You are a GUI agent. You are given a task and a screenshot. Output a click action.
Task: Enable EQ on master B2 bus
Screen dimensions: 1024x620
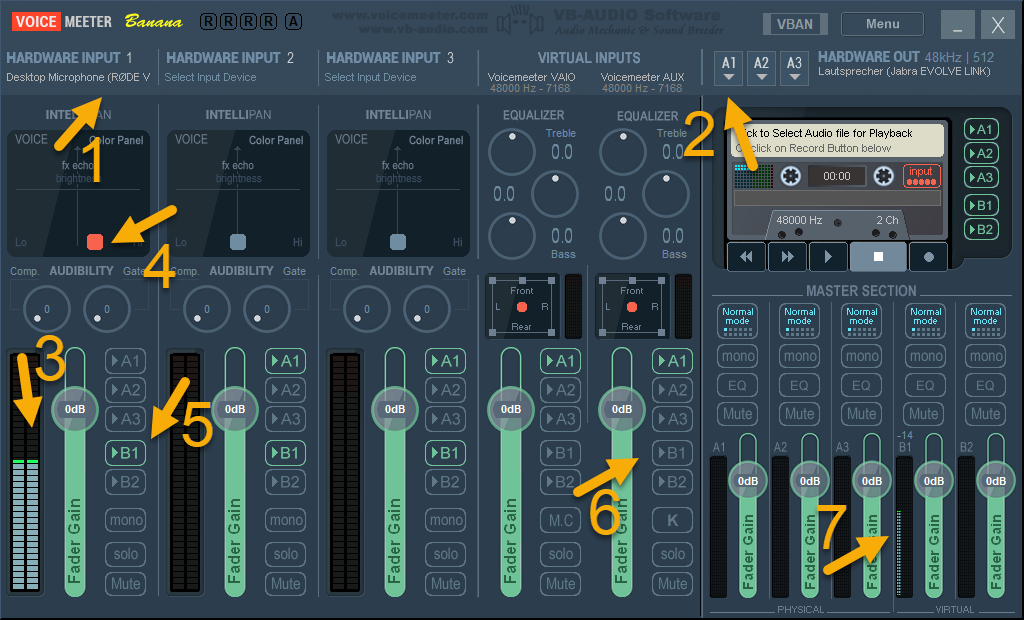pos(985,385)
